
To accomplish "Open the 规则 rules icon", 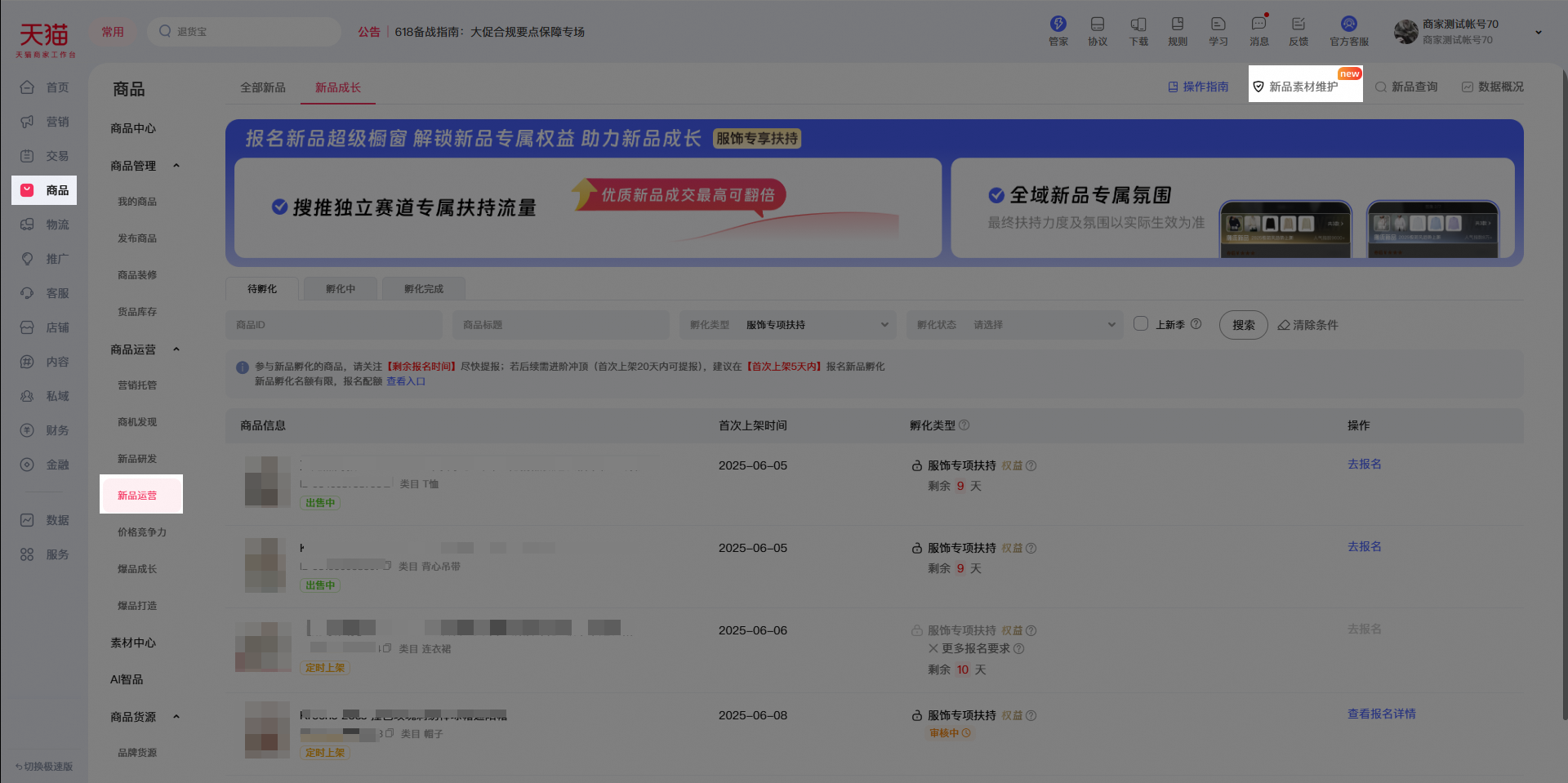I will click(x=1177, y=24).
